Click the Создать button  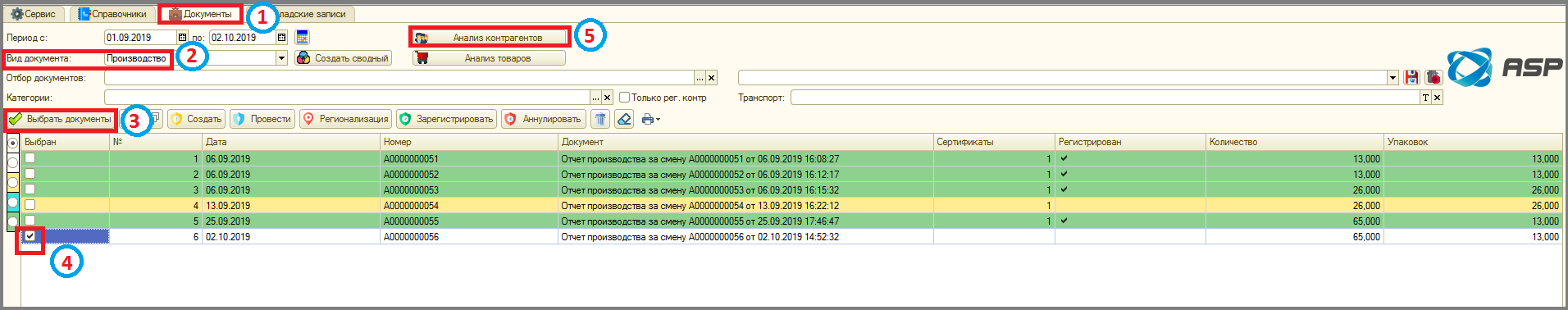pos(195,120)
